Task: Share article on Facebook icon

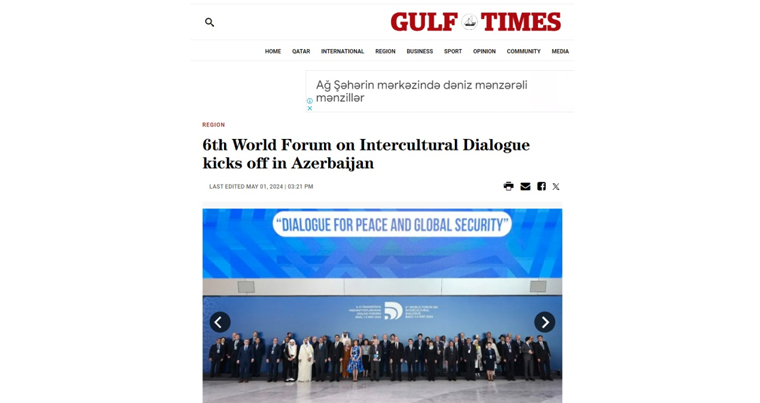Action: pos(541,186)
